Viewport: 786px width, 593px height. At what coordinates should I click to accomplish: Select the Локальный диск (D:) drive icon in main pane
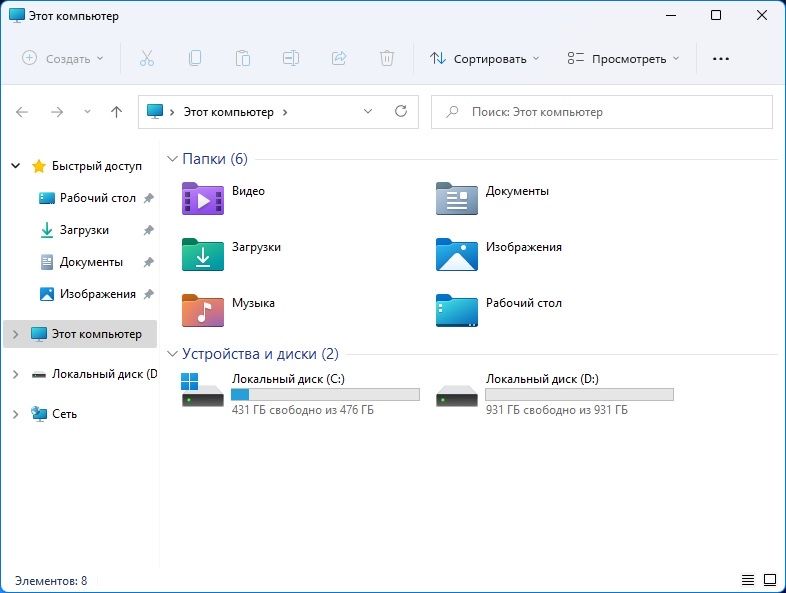[x=457, y=395]
